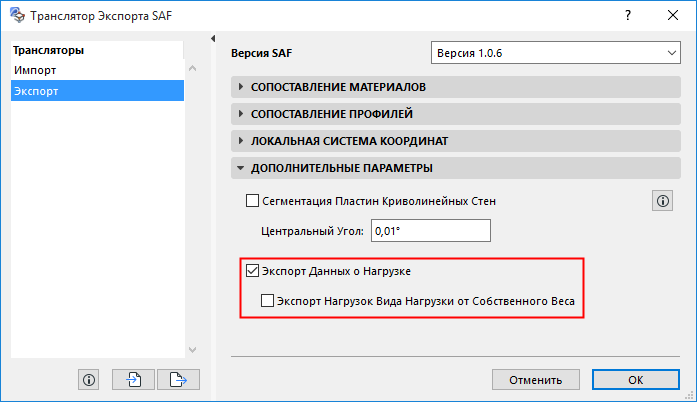Image resolution: width=697 pixels, height=402 pixels.
Task: Close the SAF translator dialog window
Action: 673,16
